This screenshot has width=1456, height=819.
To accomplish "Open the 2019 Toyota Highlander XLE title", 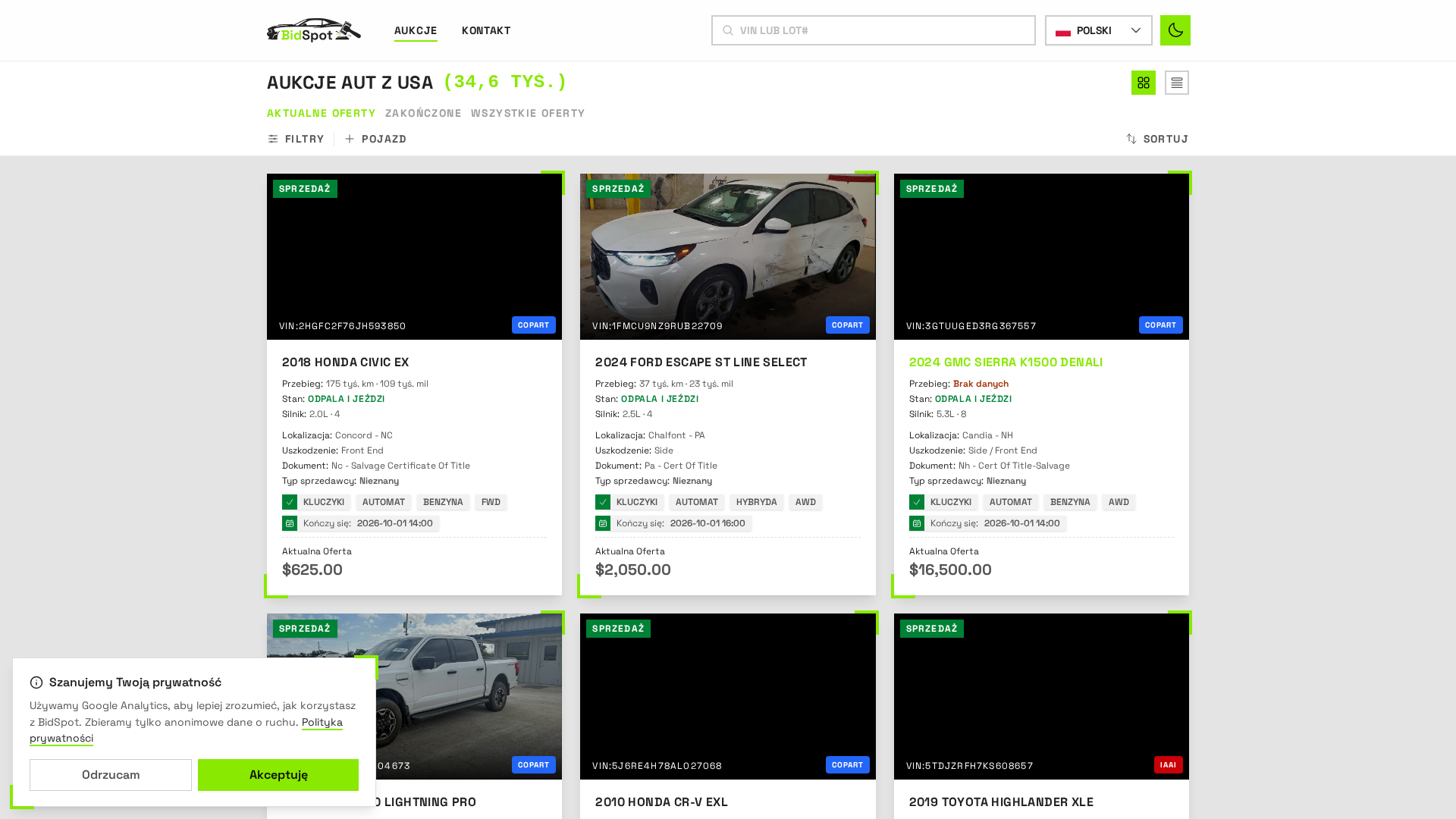I will [x=1001, y=802].
